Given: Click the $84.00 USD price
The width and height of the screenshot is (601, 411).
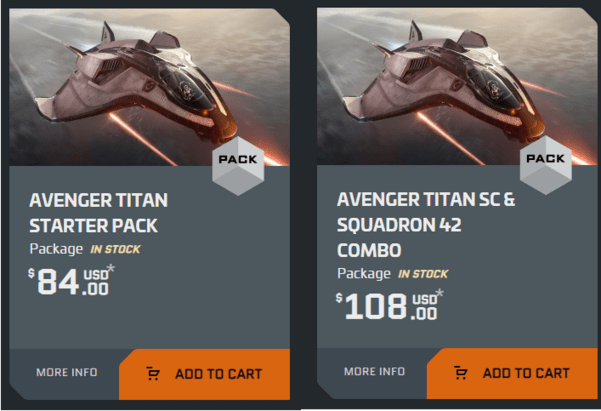Looking at the screenshot, I should click(70, 282).
